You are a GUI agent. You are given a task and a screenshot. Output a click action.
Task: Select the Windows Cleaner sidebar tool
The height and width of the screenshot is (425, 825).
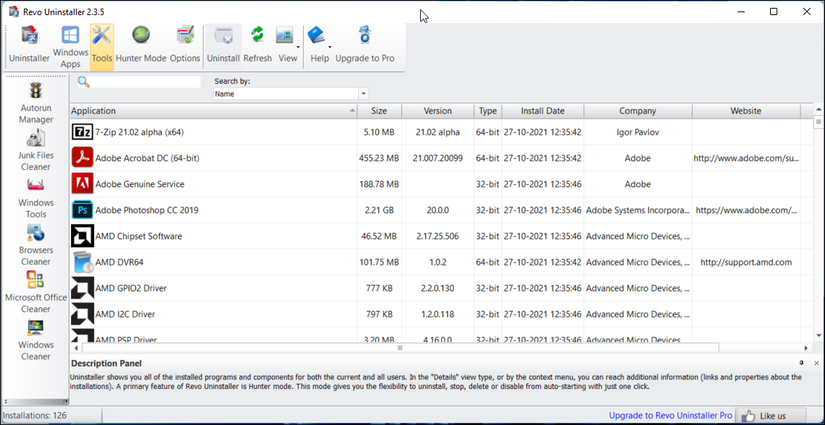pyautogui.click(x=36, y=340)
